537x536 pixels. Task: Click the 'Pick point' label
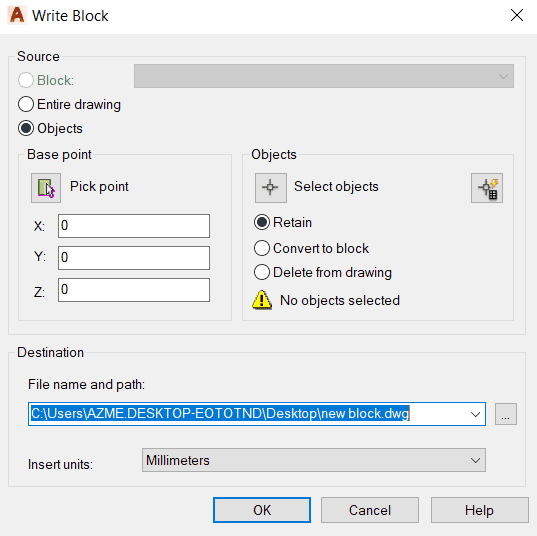tap(99, 187)
